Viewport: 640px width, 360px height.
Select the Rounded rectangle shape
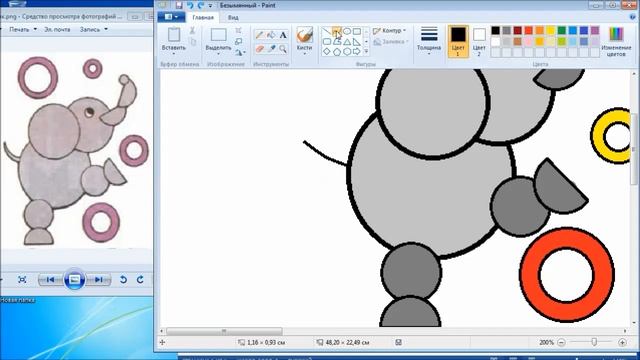[x=327, y=42]
